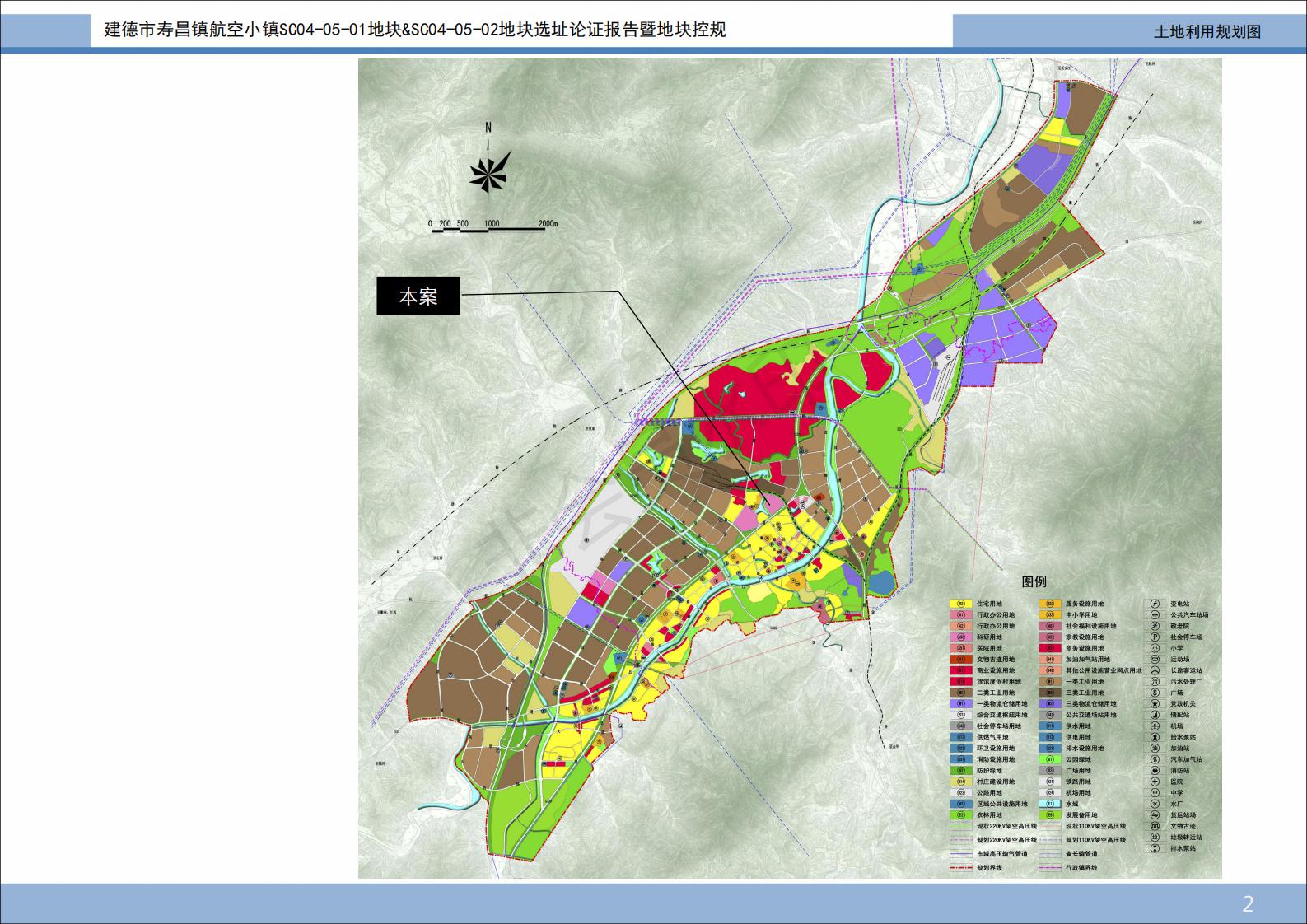Select the 医院 hospital cross symbol
This screenshot has height=924, width=1307.
[x=1155, y=782]
